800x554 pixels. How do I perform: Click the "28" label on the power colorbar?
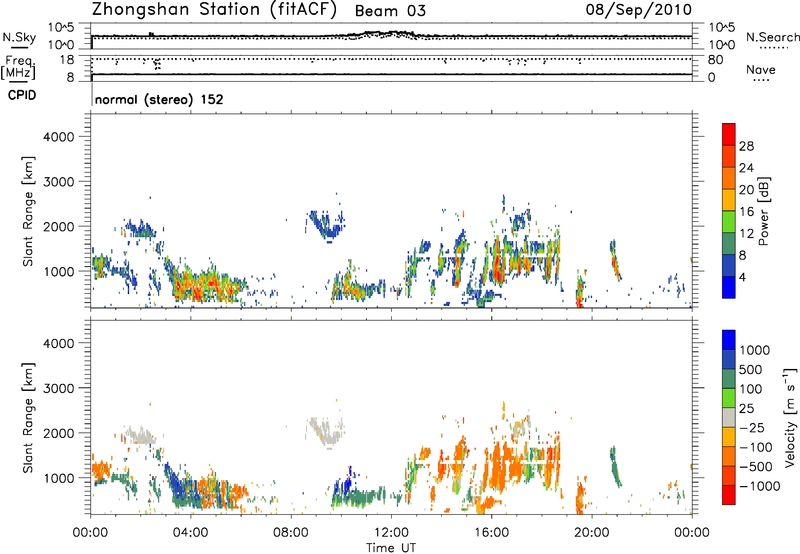click(x=746, y=146)
